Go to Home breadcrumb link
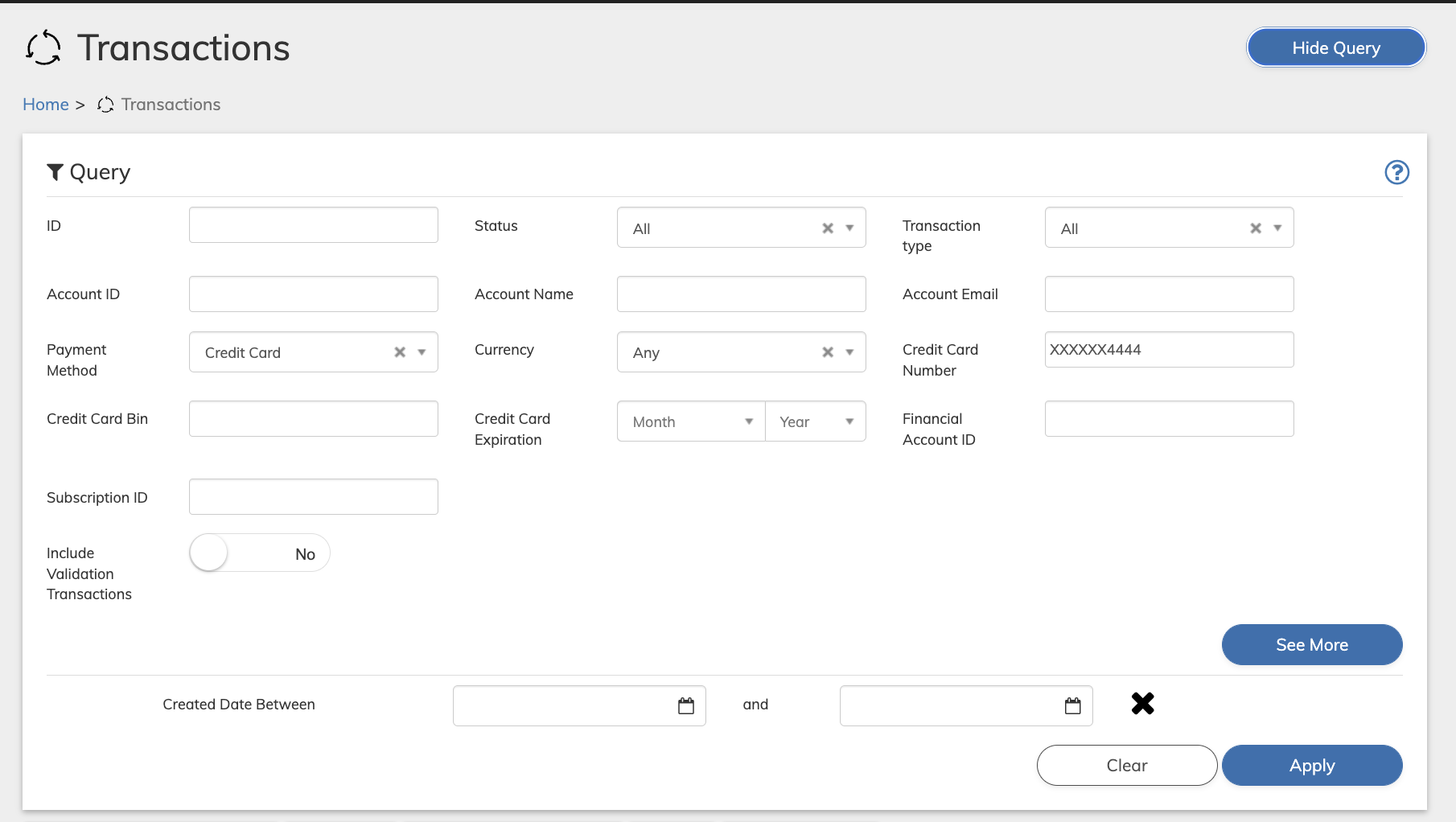This screenshot has width=1456, height=822. tap(46, 105)
